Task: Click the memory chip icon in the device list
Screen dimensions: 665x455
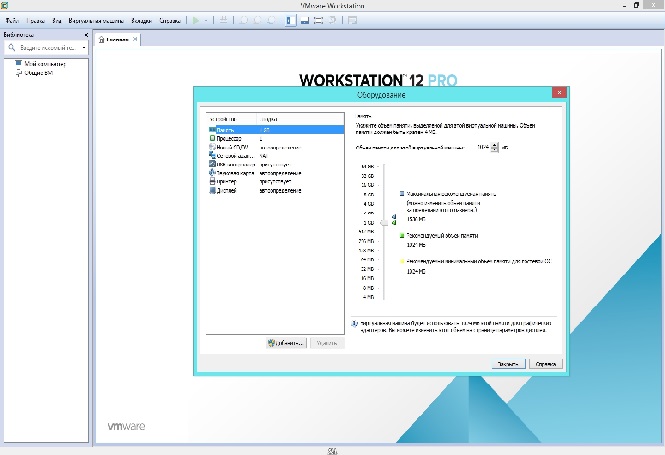Action: (212, 130)
